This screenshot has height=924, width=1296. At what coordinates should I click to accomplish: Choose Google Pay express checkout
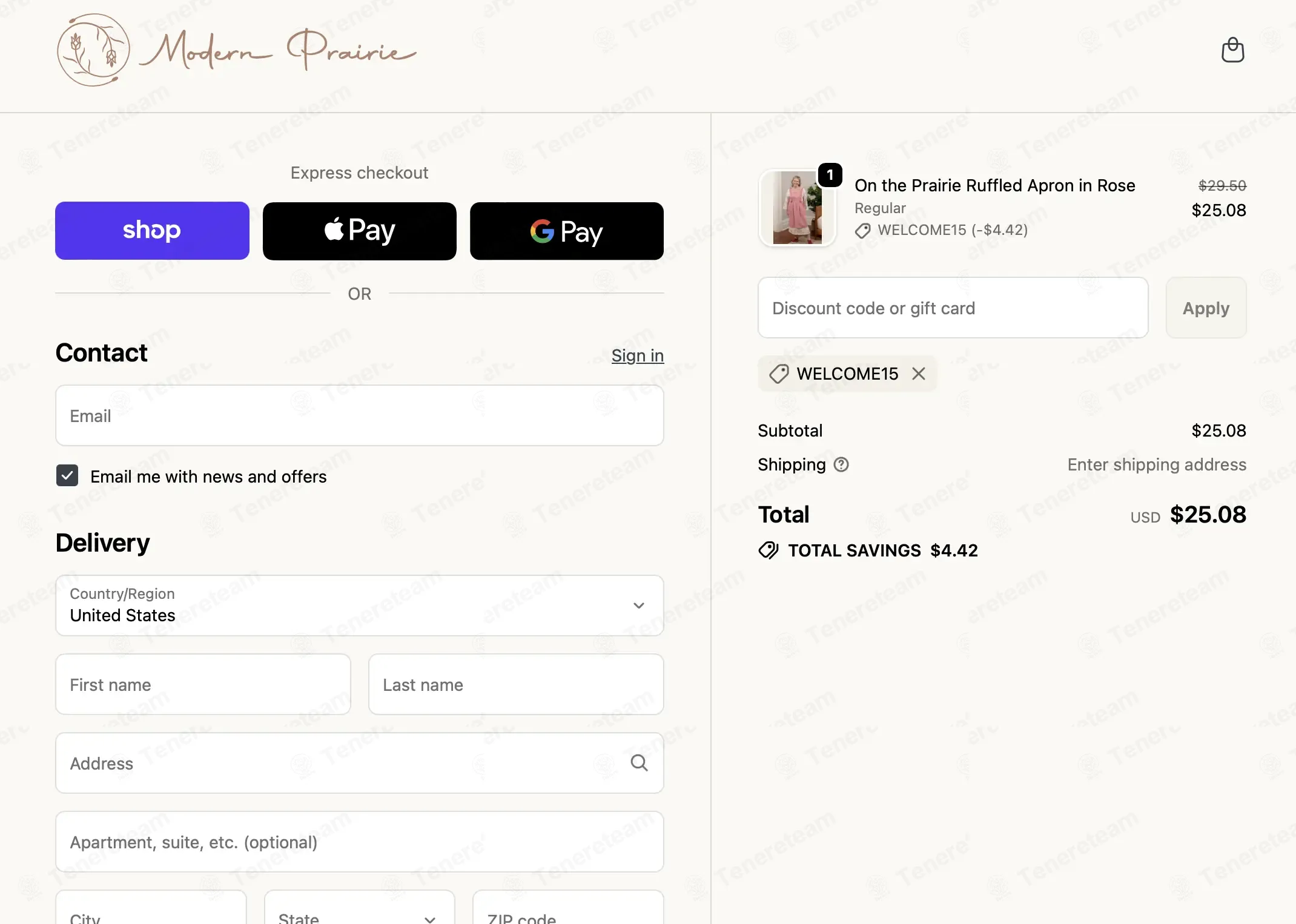(x=567, y=231)
